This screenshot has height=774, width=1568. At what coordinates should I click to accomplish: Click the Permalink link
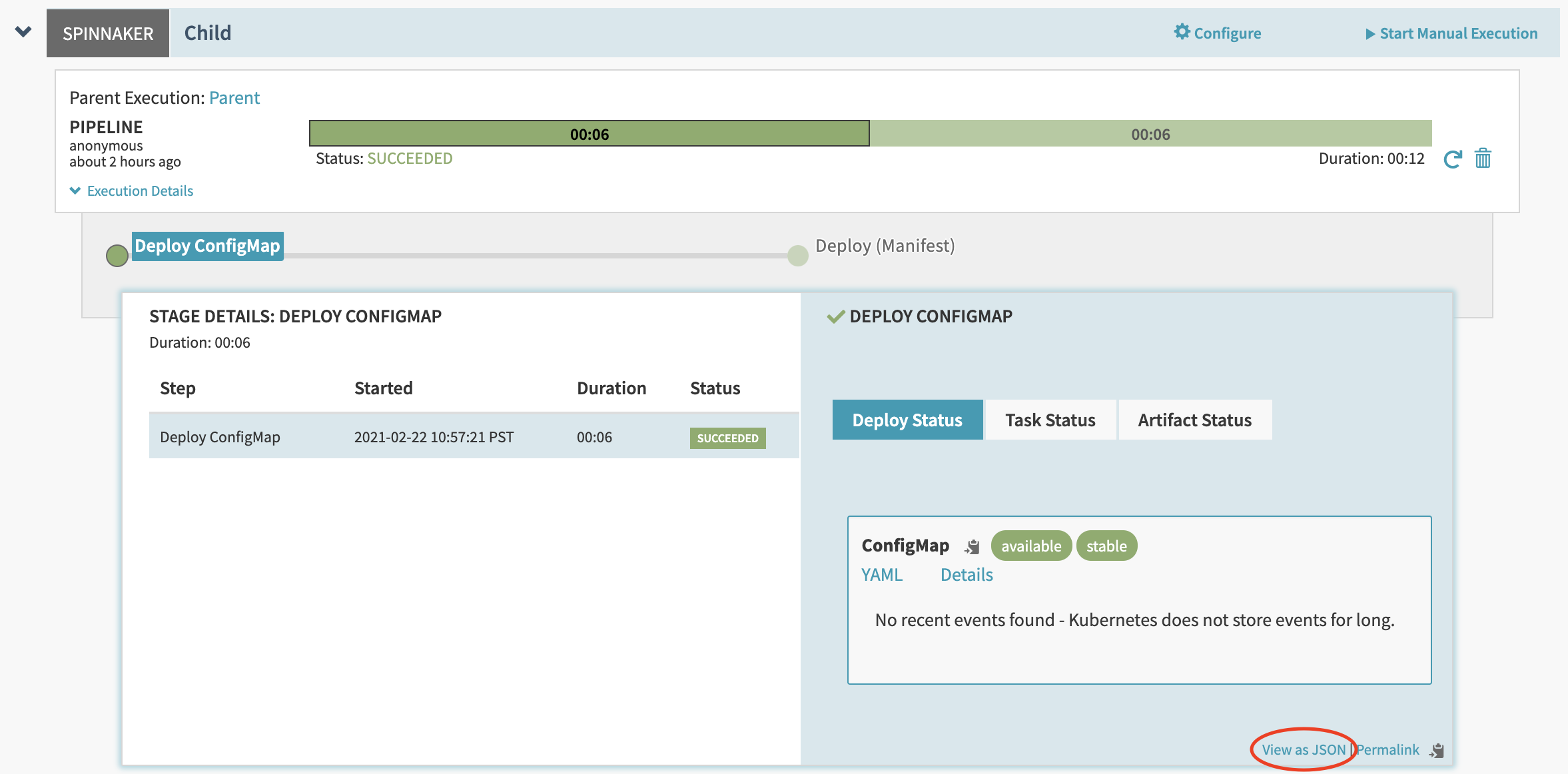click(1387, 749)
